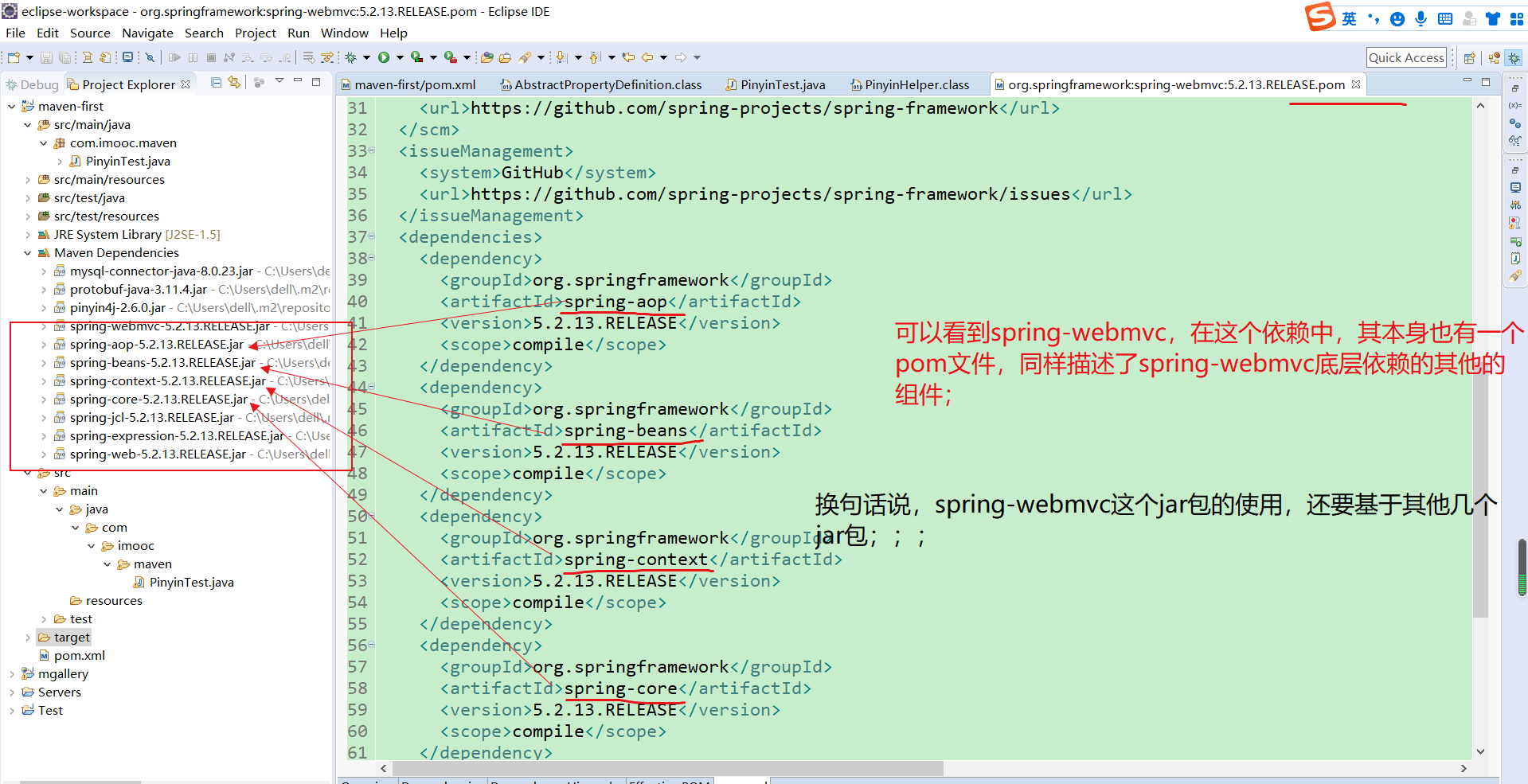Click the Open Perspective icon
The height and width of the screenshot is (784, 1528).
point(1470,58)
